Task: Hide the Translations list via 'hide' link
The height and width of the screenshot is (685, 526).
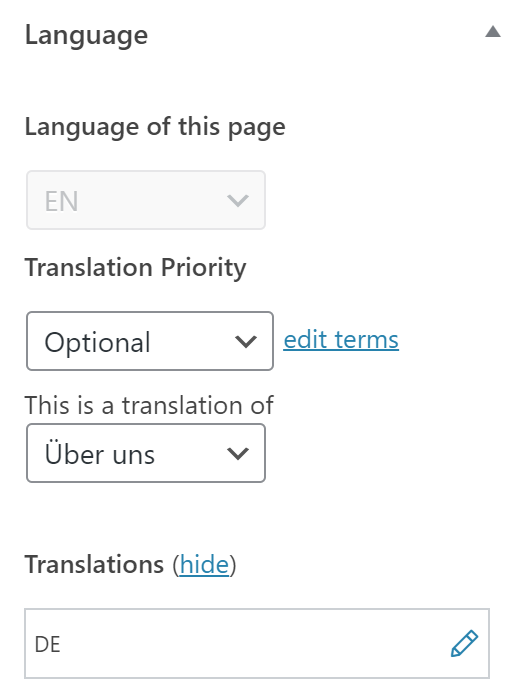Action: [x=204, y=564]
